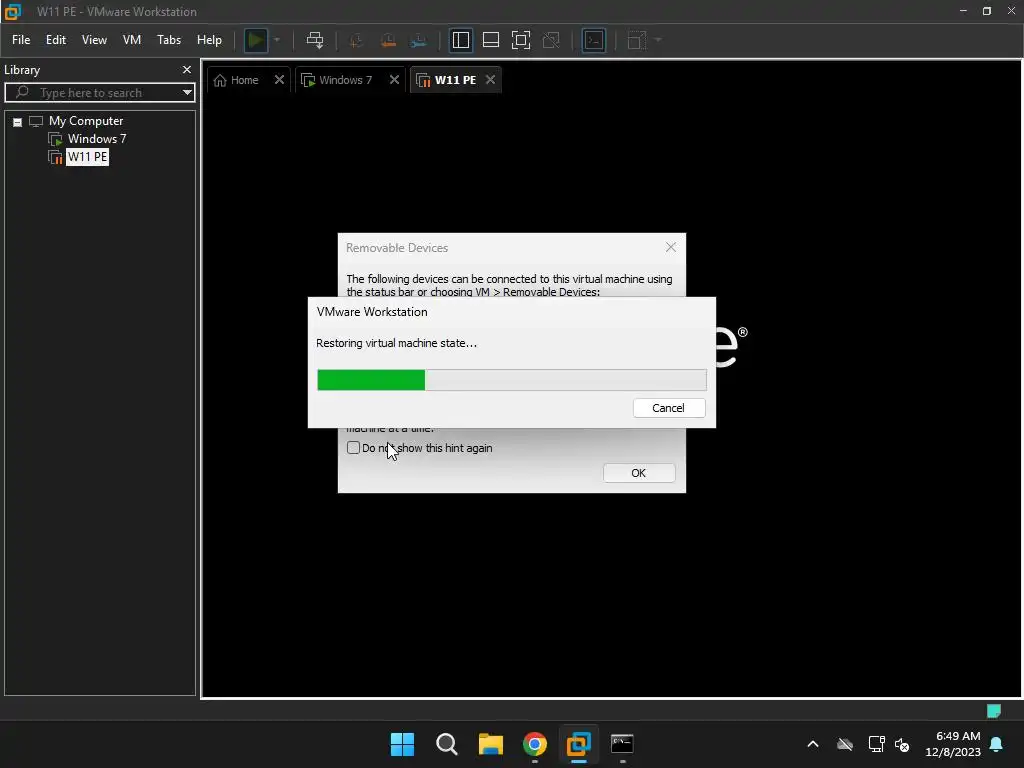Open the Snapshot Manager toolbar icon
The width and height of the screenshot is (1024, 768).
click(x=419, y=40)
